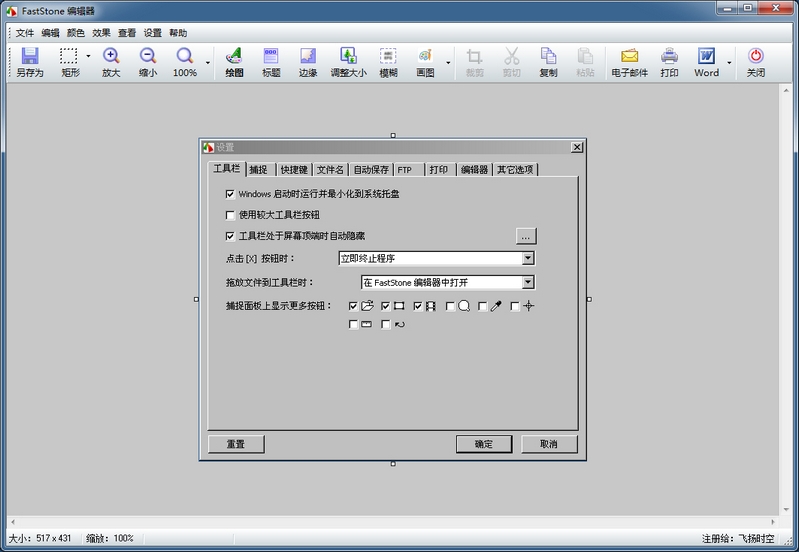The width and height of the screenshot is (799, 552).
Task: Click the 重置 reset button
Action: tap(235, 444)
